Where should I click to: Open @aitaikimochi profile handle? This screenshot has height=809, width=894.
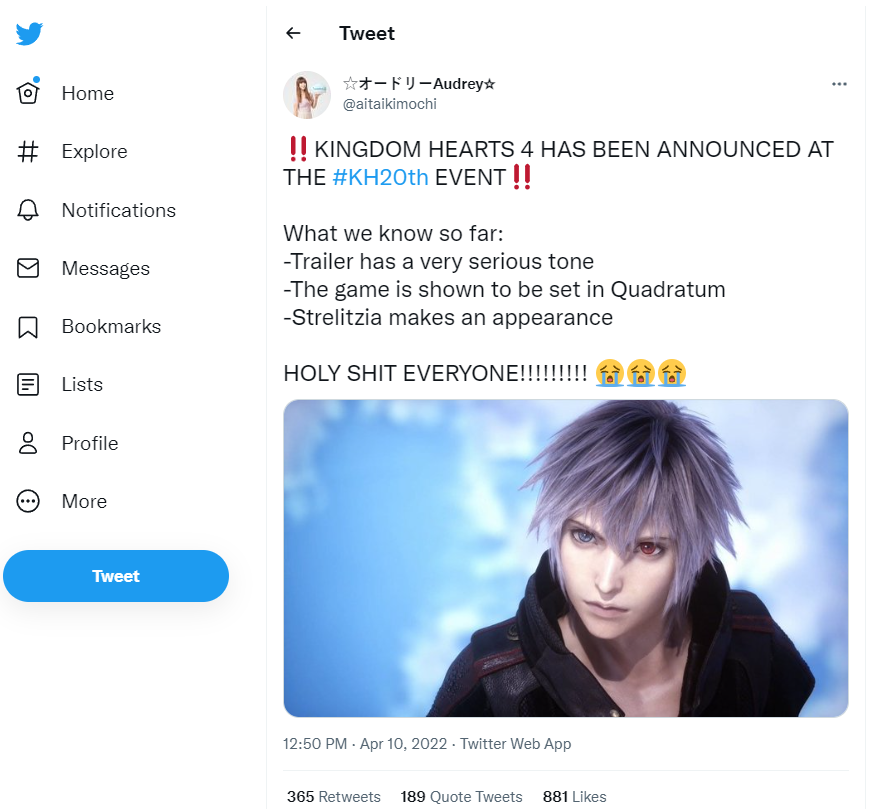click(389, 104)
